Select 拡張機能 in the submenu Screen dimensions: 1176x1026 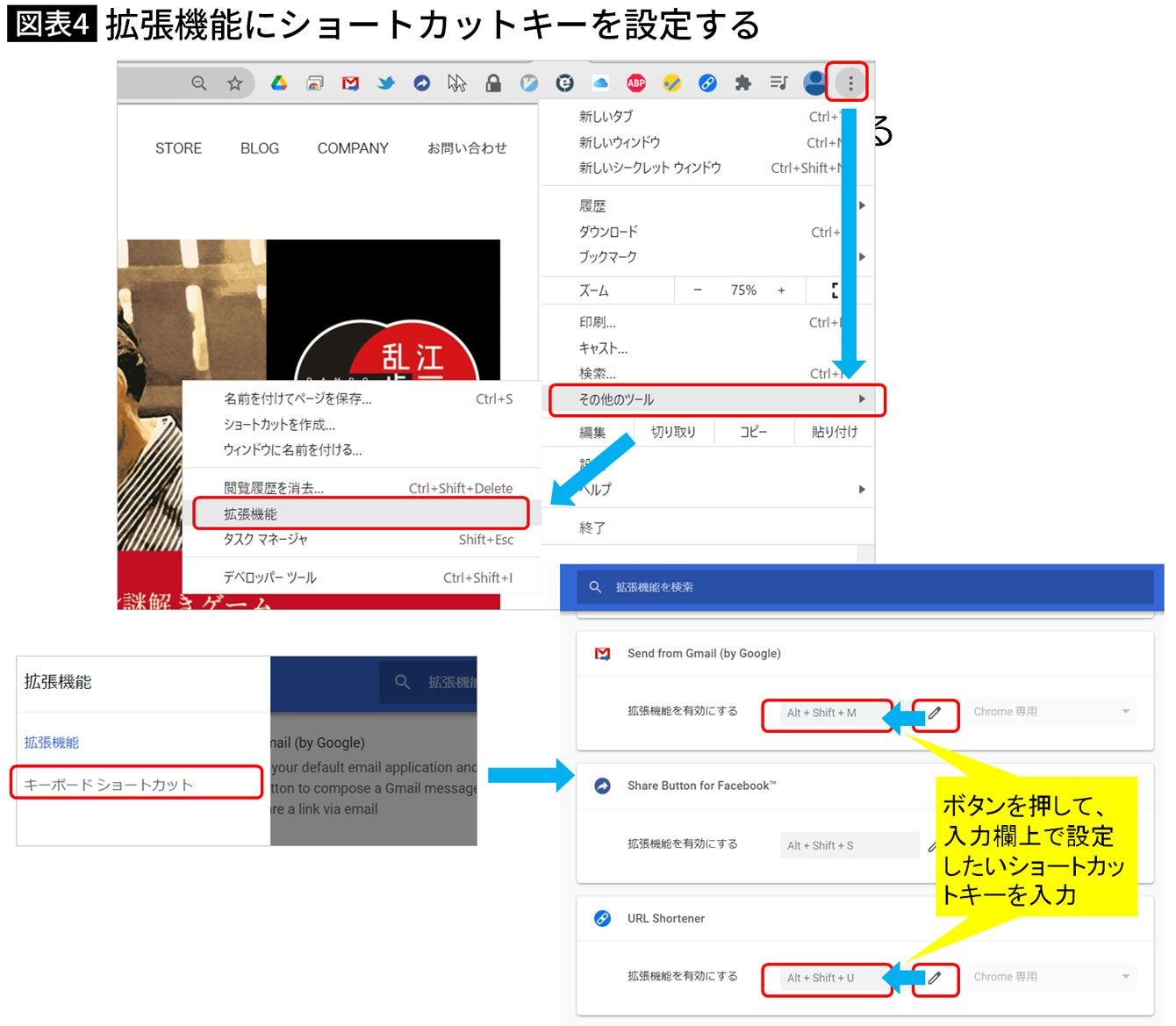pyautogui.click(x=361, y=513)
